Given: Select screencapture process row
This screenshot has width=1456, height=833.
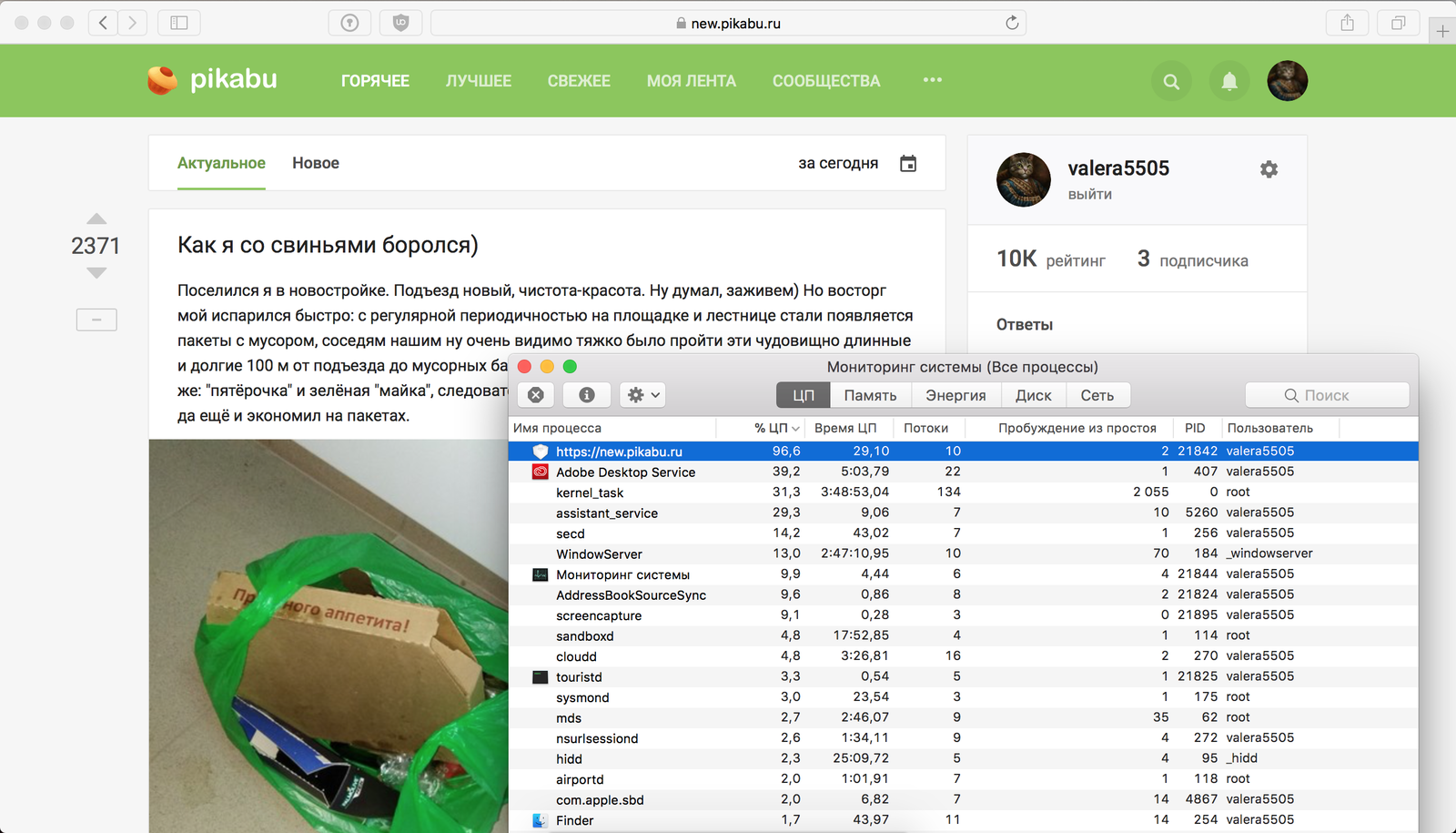Looking at the screenshot, I should coord(963,615).
